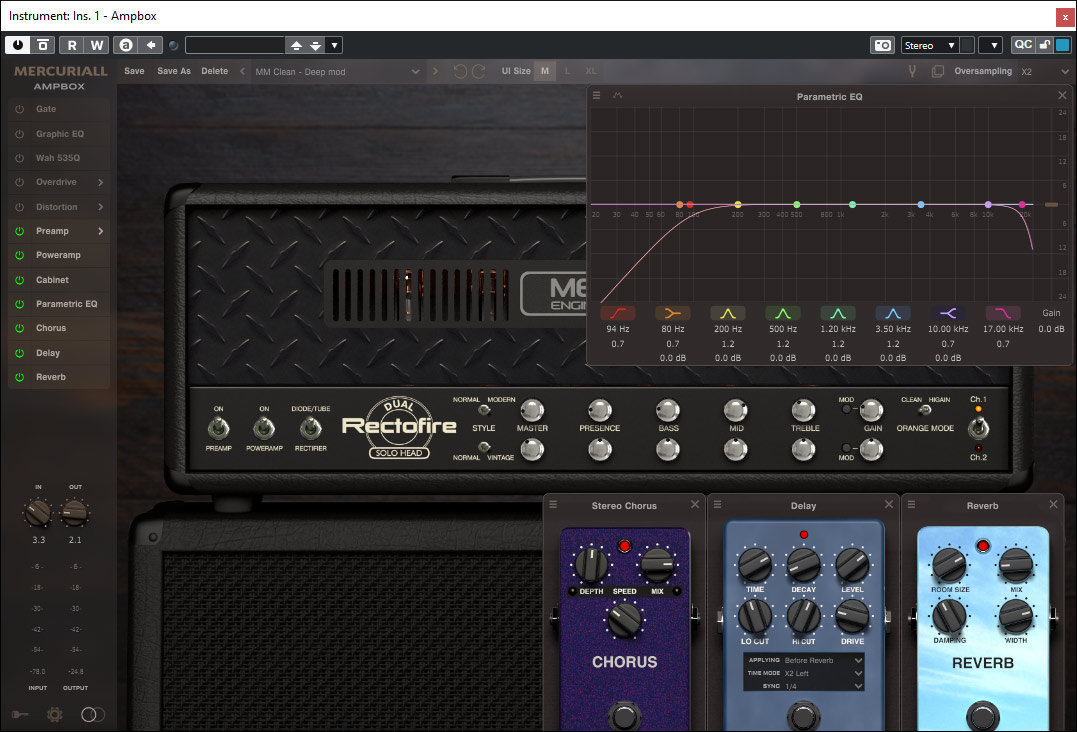This screenshot has height=732, width=1077.
Task: Adjust the IN input level knob
Action: (37, 514)
